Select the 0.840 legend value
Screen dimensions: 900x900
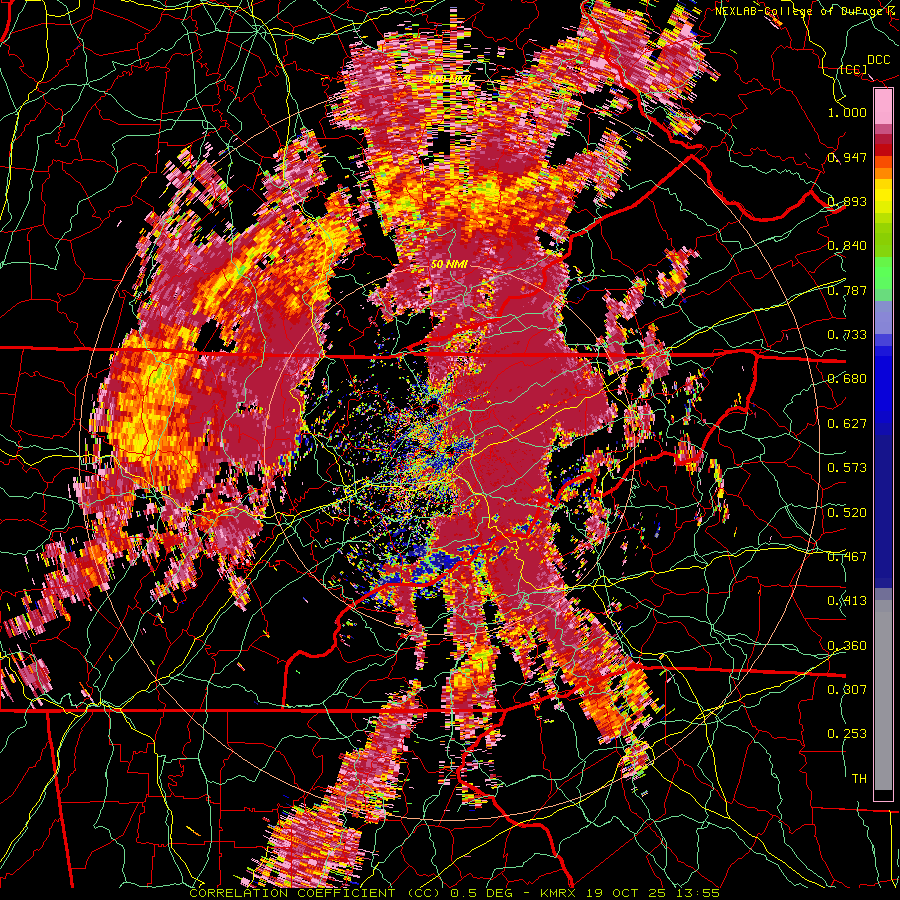(x=847, y=246)
